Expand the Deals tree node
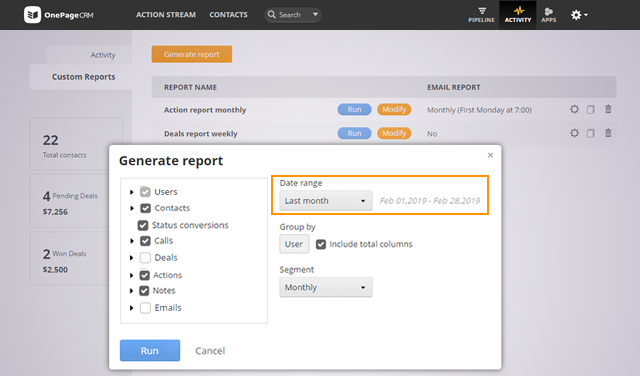Viewport: 640px width, 376px height. pyautogui.click(x=131, y=258)
